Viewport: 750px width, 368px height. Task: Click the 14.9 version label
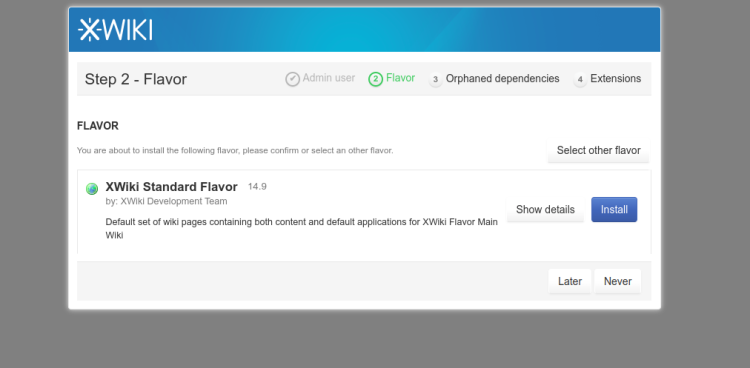[257, 187]
